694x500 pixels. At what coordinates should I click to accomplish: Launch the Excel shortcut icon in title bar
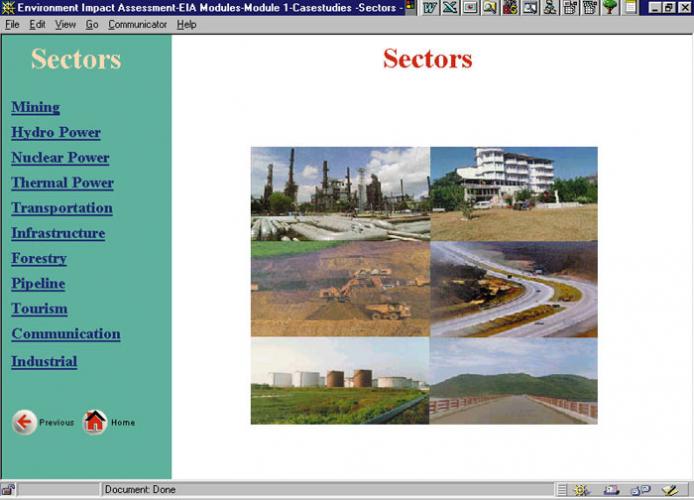(450, 7)
